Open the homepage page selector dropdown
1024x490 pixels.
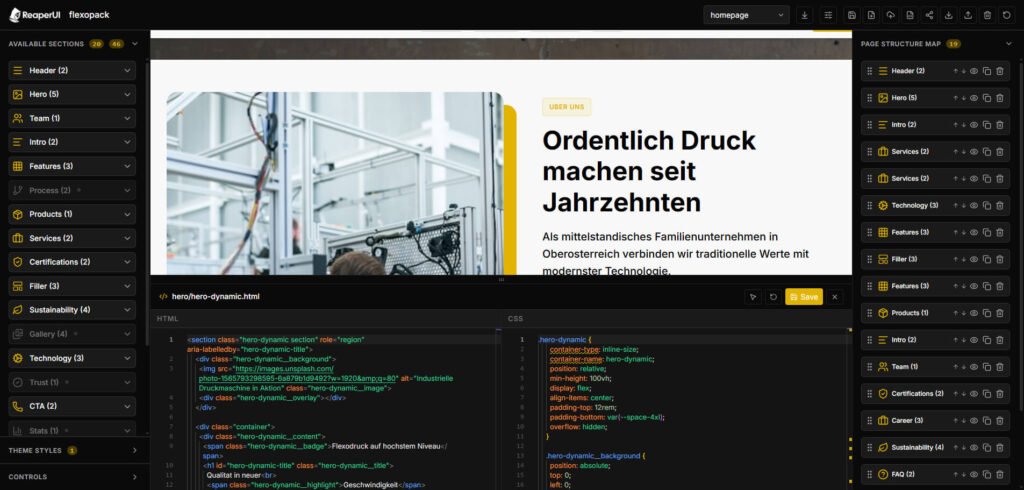(746, 15)
